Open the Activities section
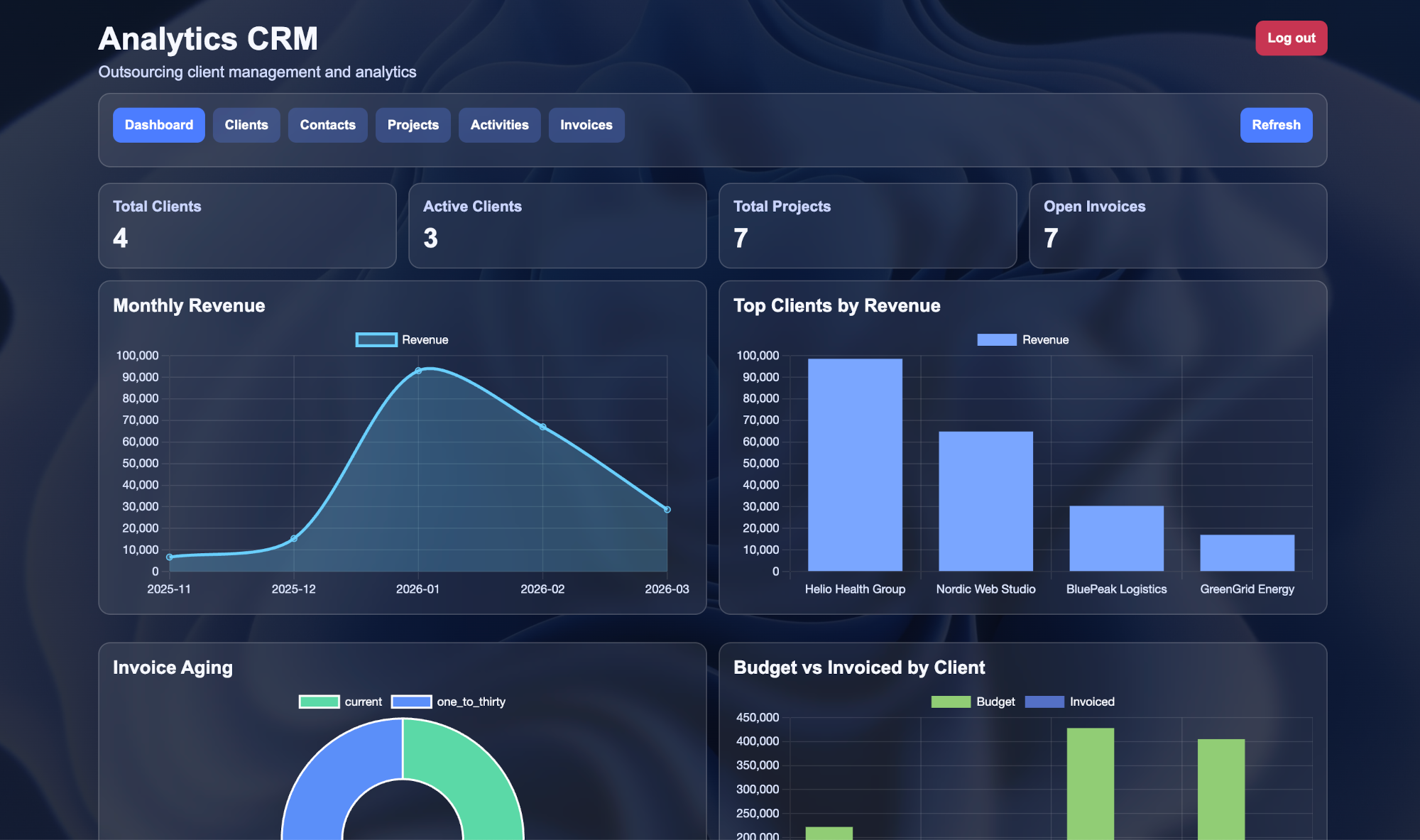 (499, 125)
